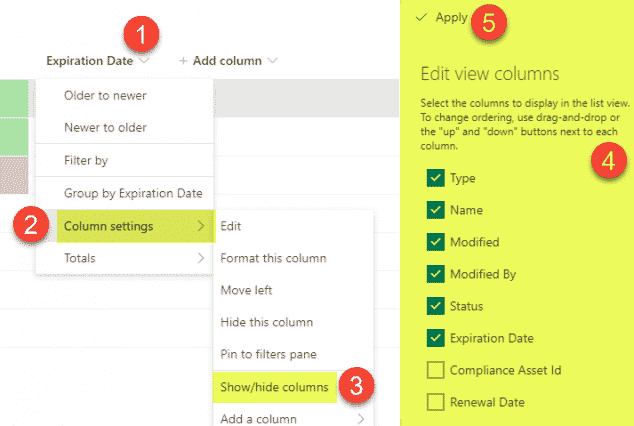Check the Renewal Date column checkbox
Viewport: 634px width, 426px height.
pyautogui.click(x=435, y=402)
